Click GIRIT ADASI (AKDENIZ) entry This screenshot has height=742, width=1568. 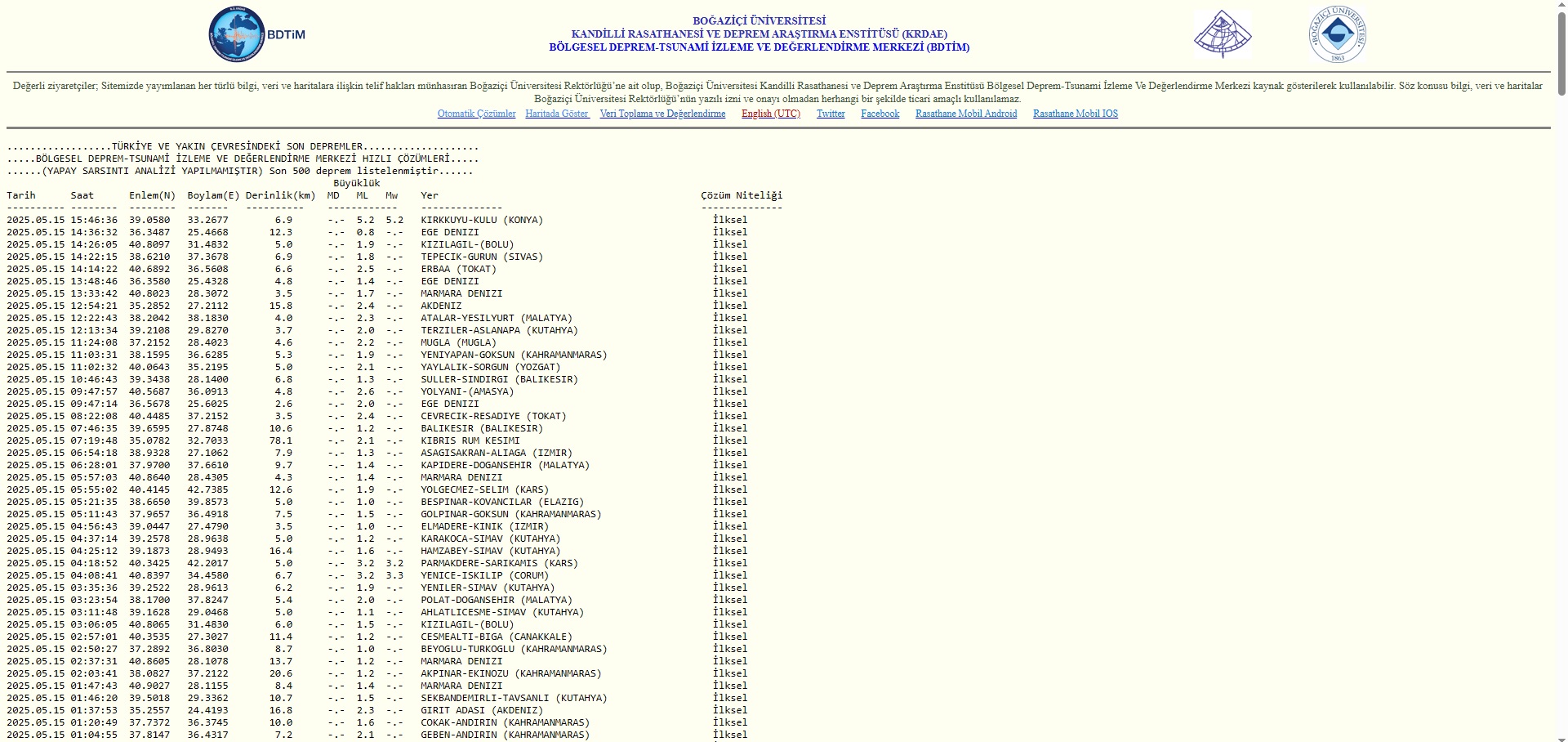click(482, 710)
